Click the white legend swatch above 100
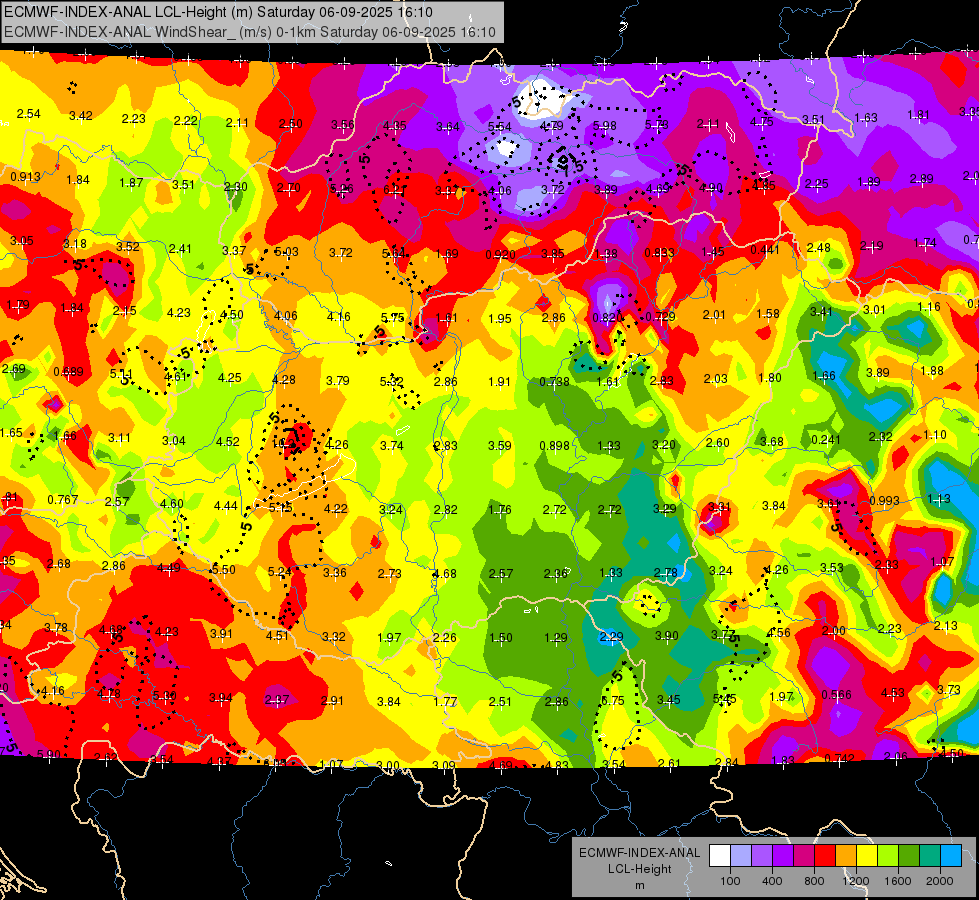Screen dimensions: 979x900 (x=719, y=856)
